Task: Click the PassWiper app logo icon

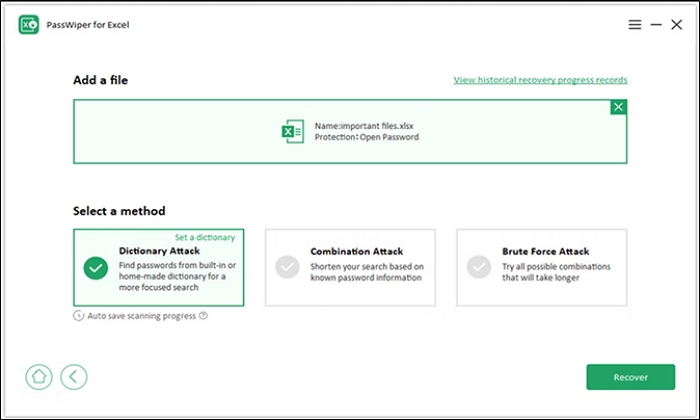Action: tap(28, 24)
